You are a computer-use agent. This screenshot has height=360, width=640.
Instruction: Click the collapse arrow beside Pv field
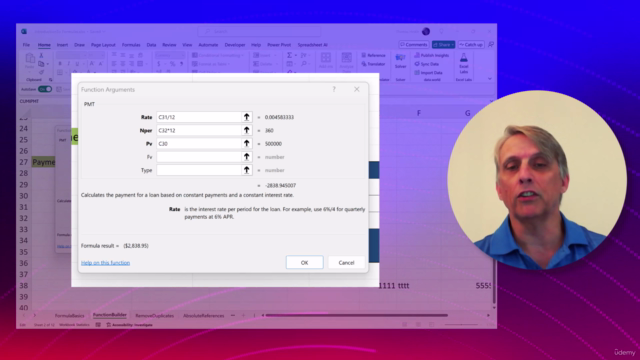[x=247, y=144]
